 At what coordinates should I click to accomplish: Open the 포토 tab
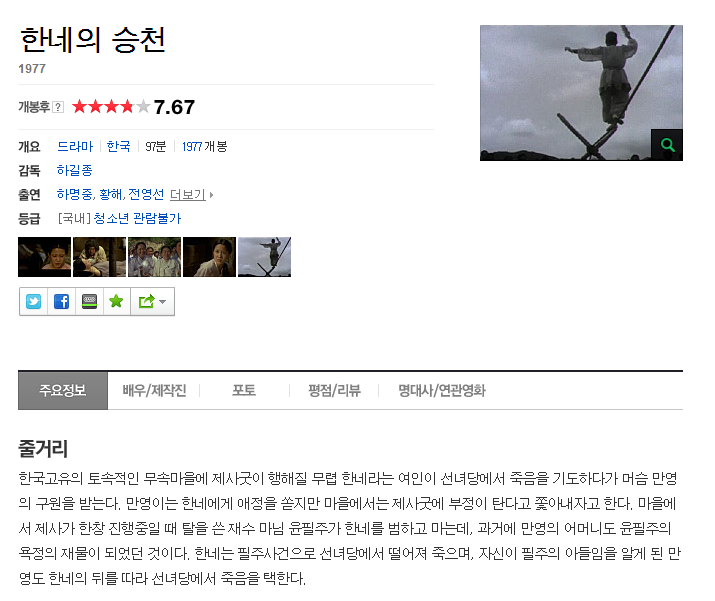pos(244,391)
